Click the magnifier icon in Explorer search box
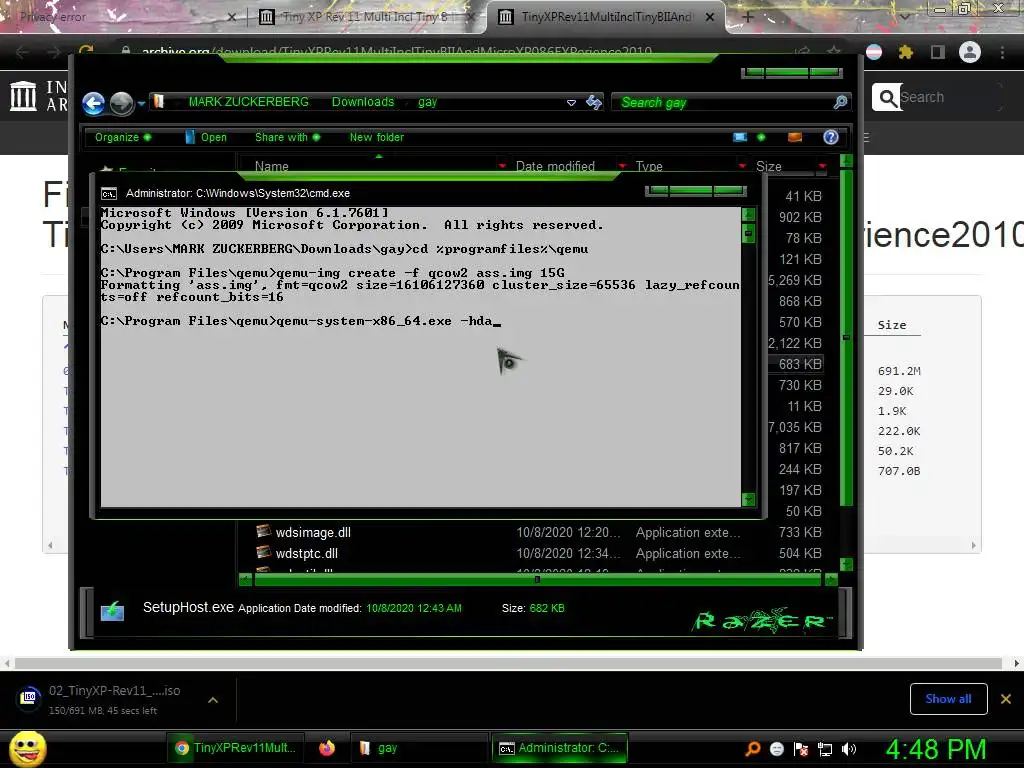This screenshot has height=768, width=1024. 840,102
